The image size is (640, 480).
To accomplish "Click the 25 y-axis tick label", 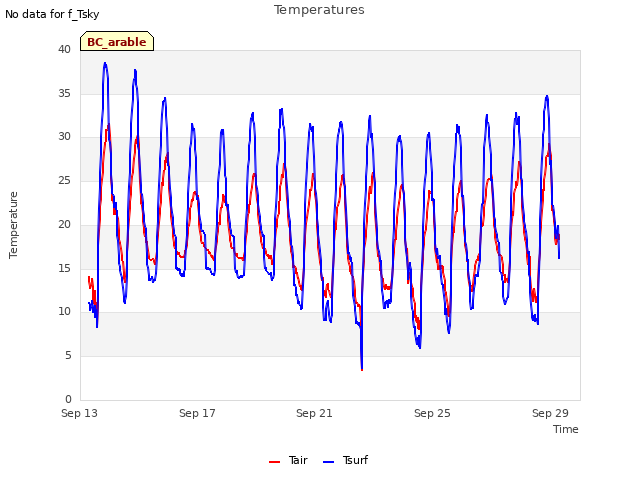I will (x=64, y=180).
